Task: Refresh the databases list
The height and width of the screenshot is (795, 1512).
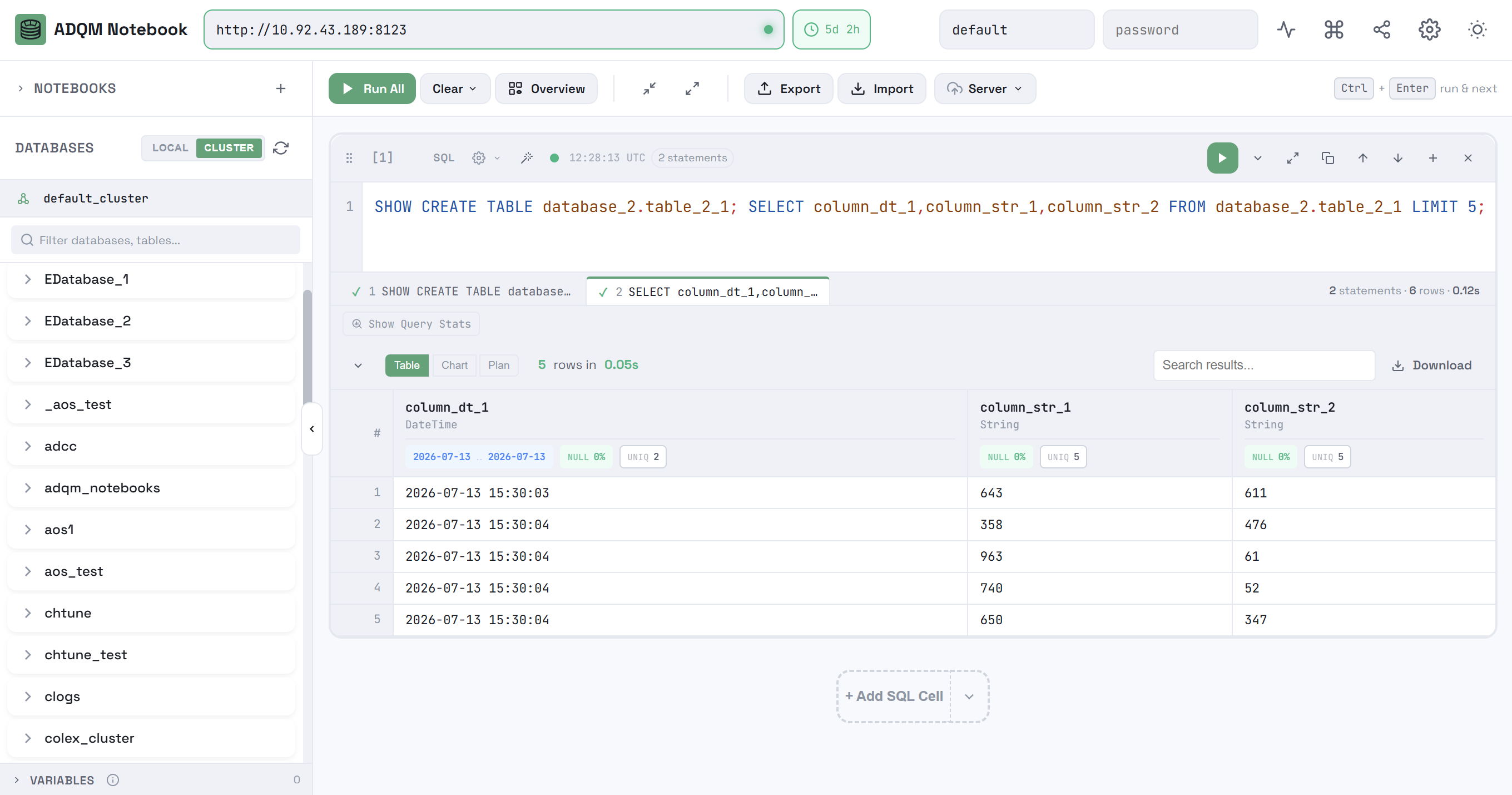Action: (281, 148)
